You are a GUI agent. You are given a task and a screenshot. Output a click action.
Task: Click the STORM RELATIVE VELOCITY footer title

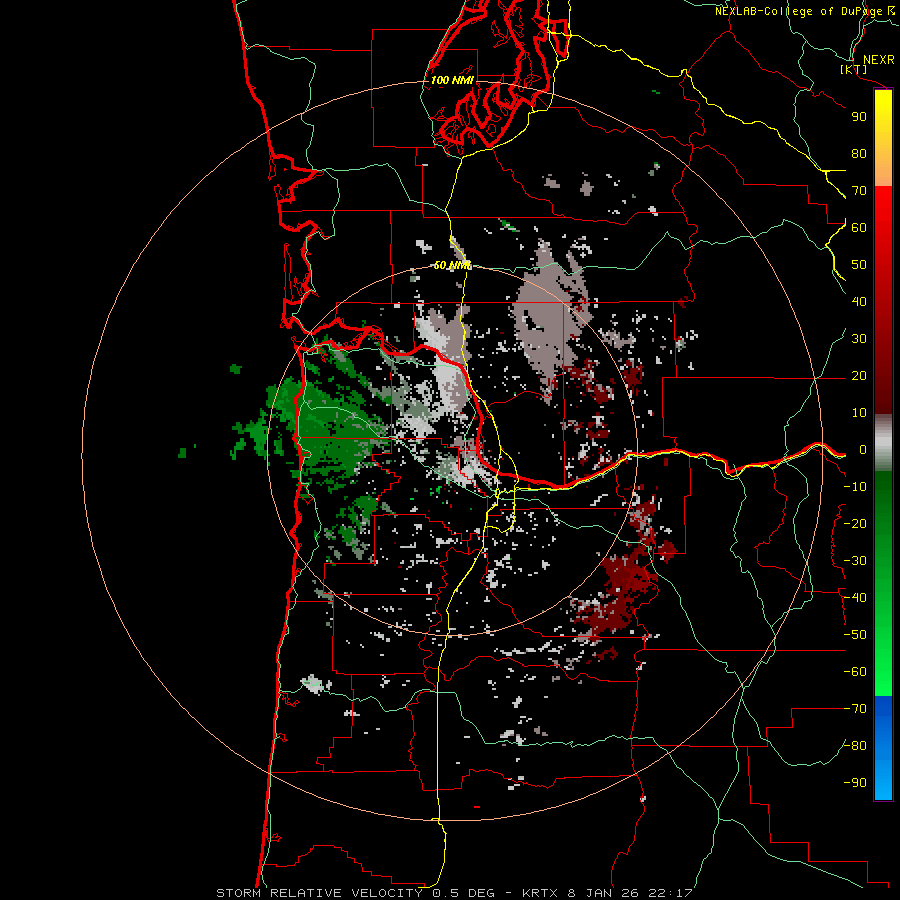coord(319,893)
